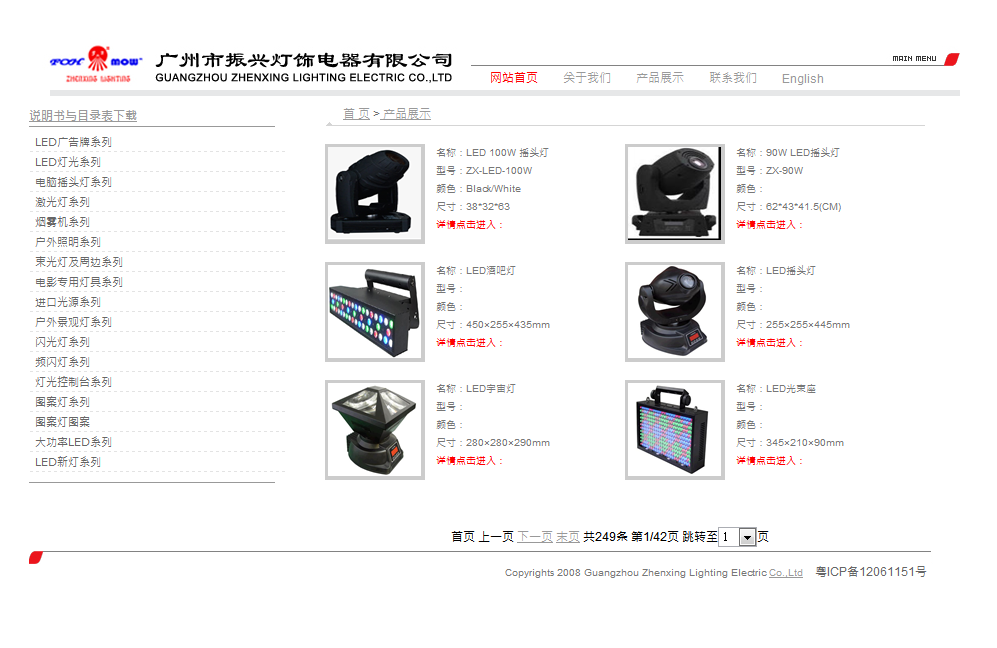Open the 网站首页 menu item

[x=514, y=78]
